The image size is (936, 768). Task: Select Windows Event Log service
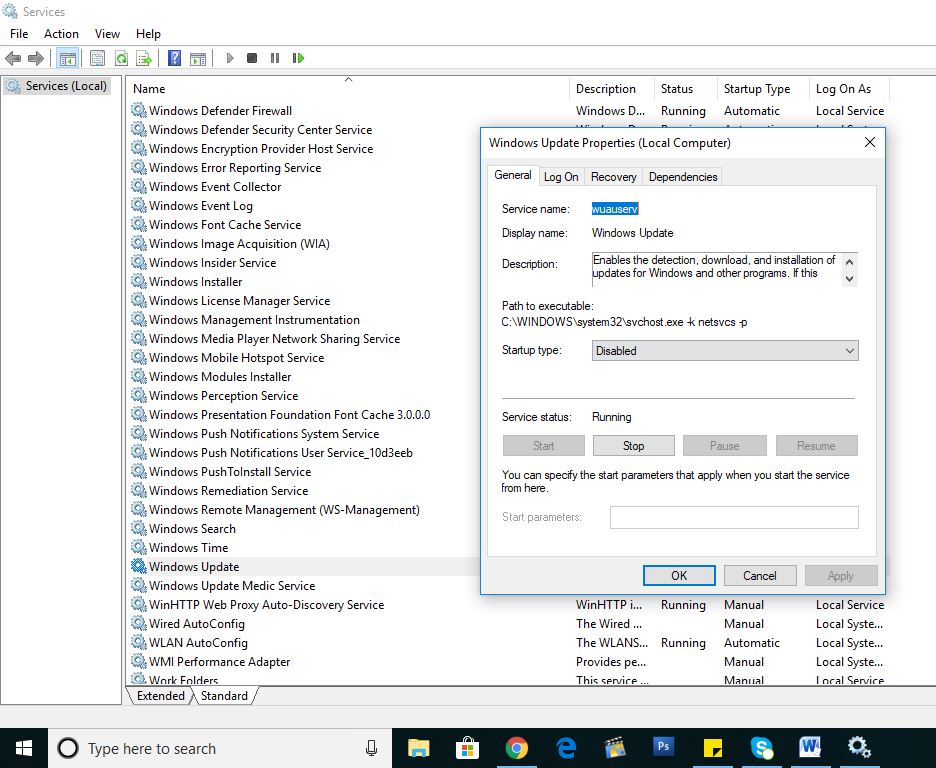pos(201,206)
